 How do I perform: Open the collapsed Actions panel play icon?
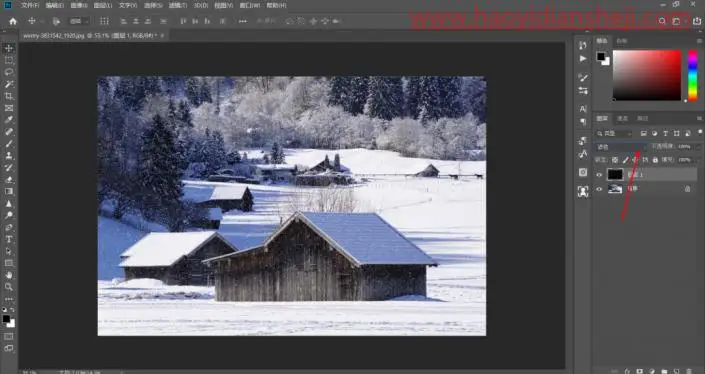[583, 59]
